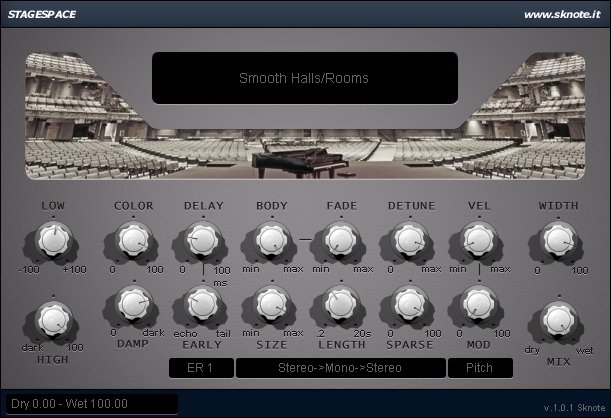Change the Stereo->Mono->Stereo routing mode
The height and width of the screenshot is (418, 611).
pyautogui.click(x=341, y=368)
